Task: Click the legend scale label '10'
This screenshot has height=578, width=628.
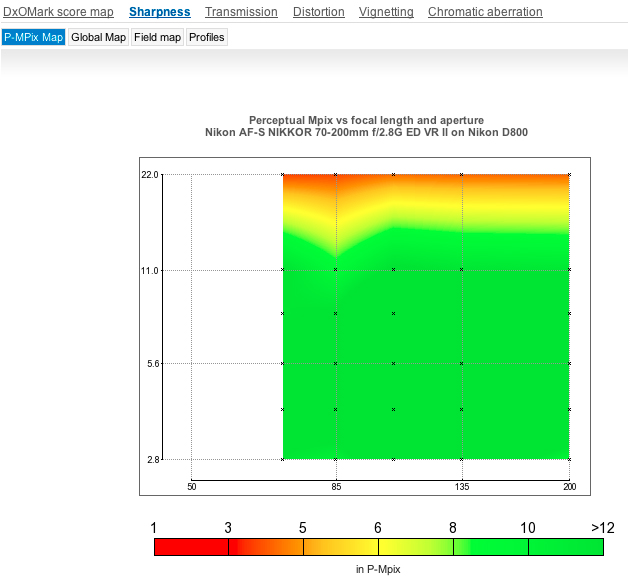Action: [x=528, y=528]
